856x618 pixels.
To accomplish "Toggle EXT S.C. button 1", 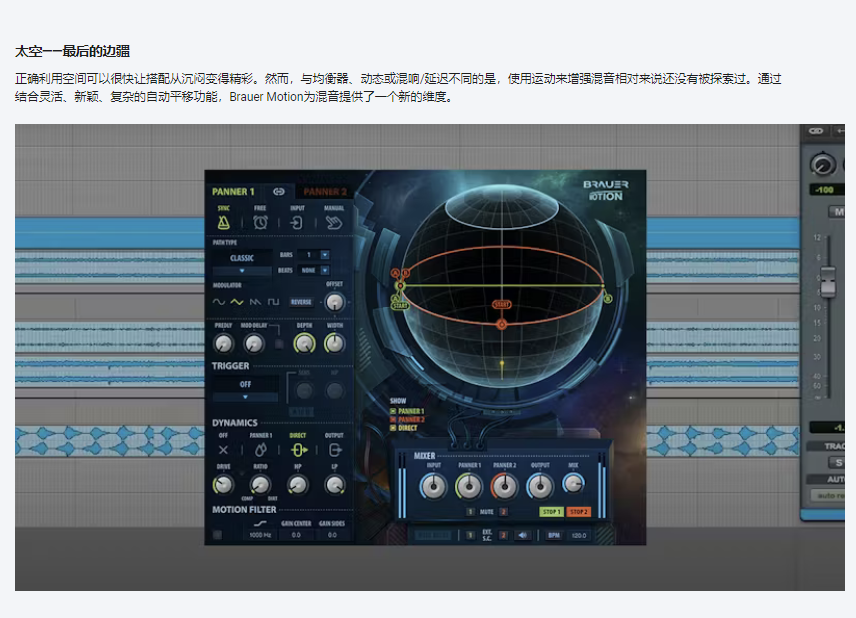I will [470, 535].
